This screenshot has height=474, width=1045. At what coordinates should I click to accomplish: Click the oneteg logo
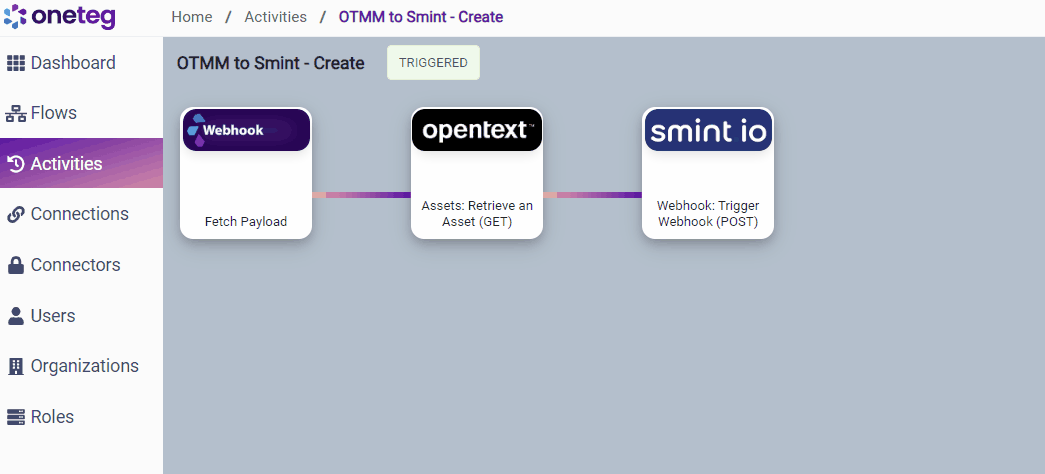pos(59,17)
